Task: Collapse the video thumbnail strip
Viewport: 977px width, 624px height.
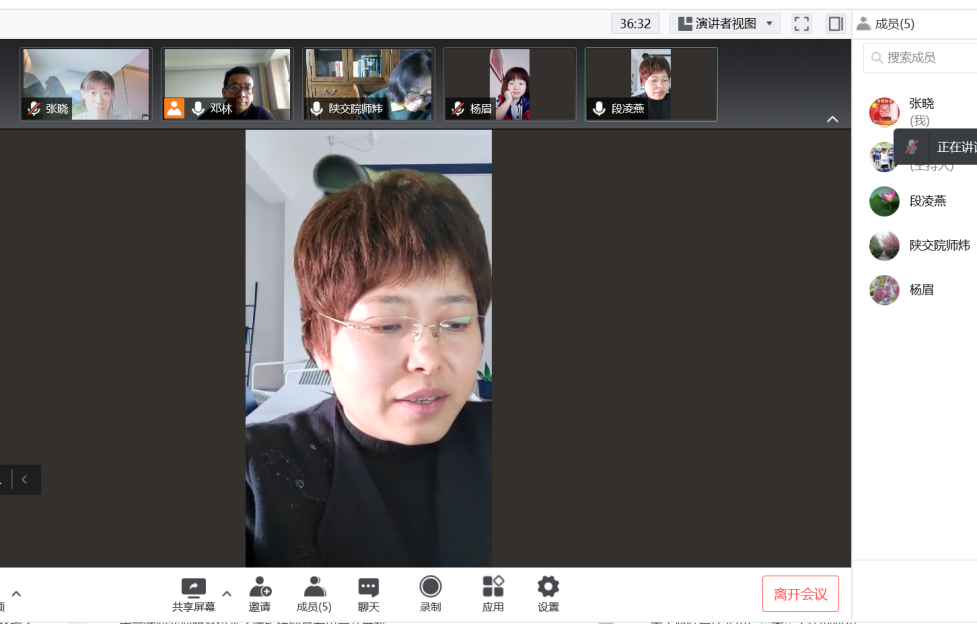Action: pos(832,119)
